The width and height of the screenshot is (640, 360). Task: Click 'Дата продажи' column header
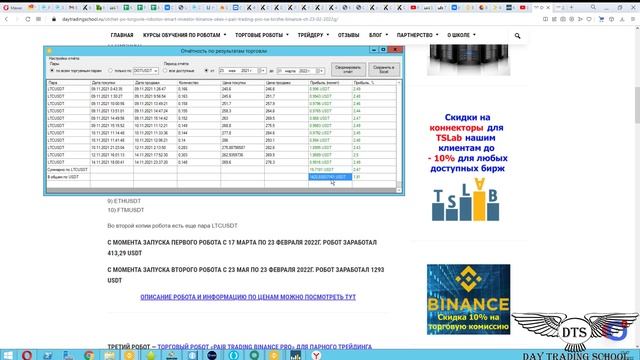pyautogui.click(x=156, y=83)
